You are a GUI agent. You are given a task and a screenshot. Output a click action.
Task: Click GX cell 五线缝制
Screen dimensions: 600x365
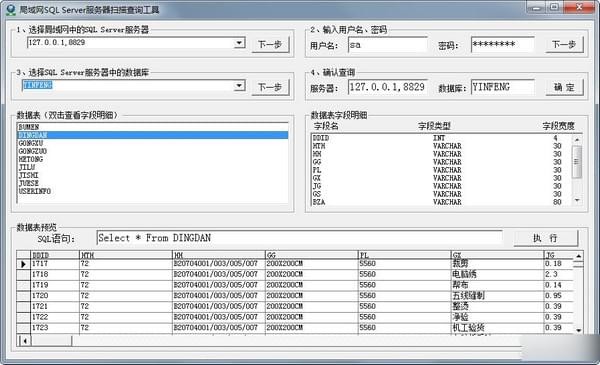497,296
